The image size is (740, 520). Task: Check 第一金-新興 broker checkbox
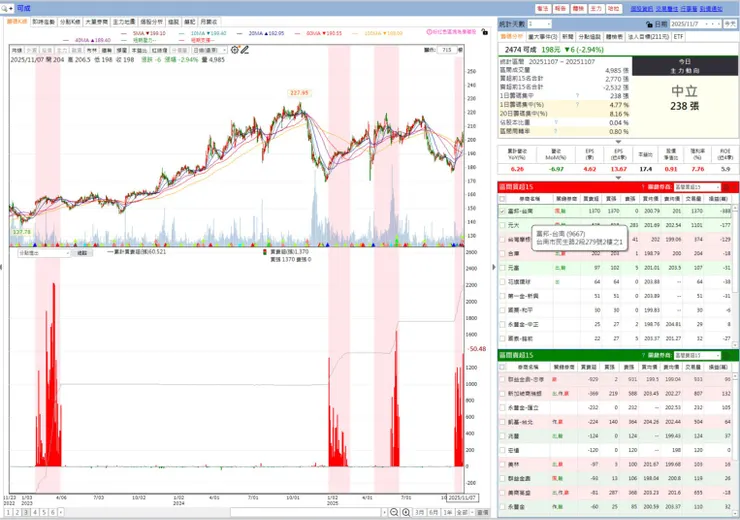tap(502, 296)
